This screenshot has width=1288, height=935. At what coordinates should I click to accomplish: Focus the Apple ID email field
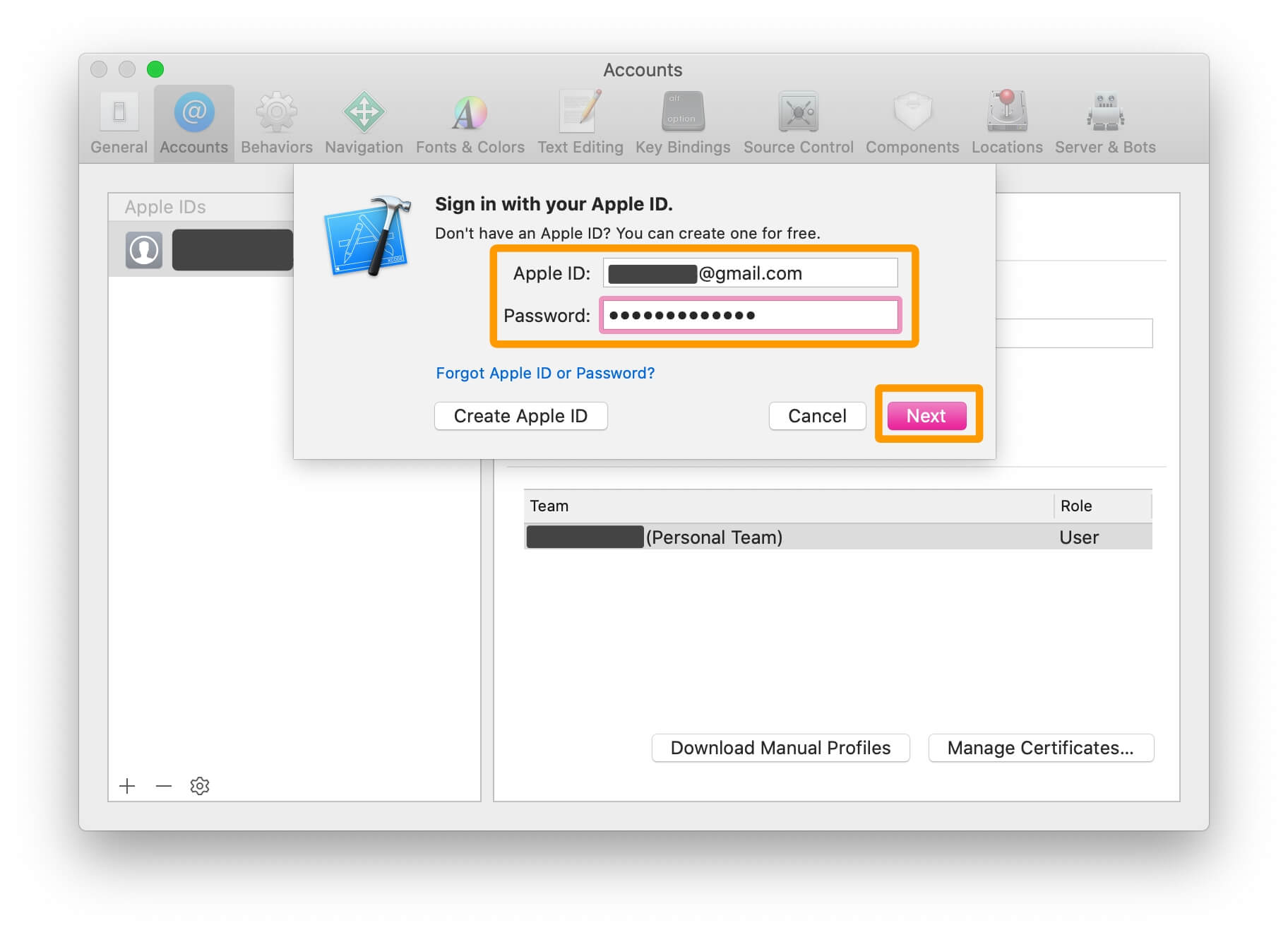(750, 273)
